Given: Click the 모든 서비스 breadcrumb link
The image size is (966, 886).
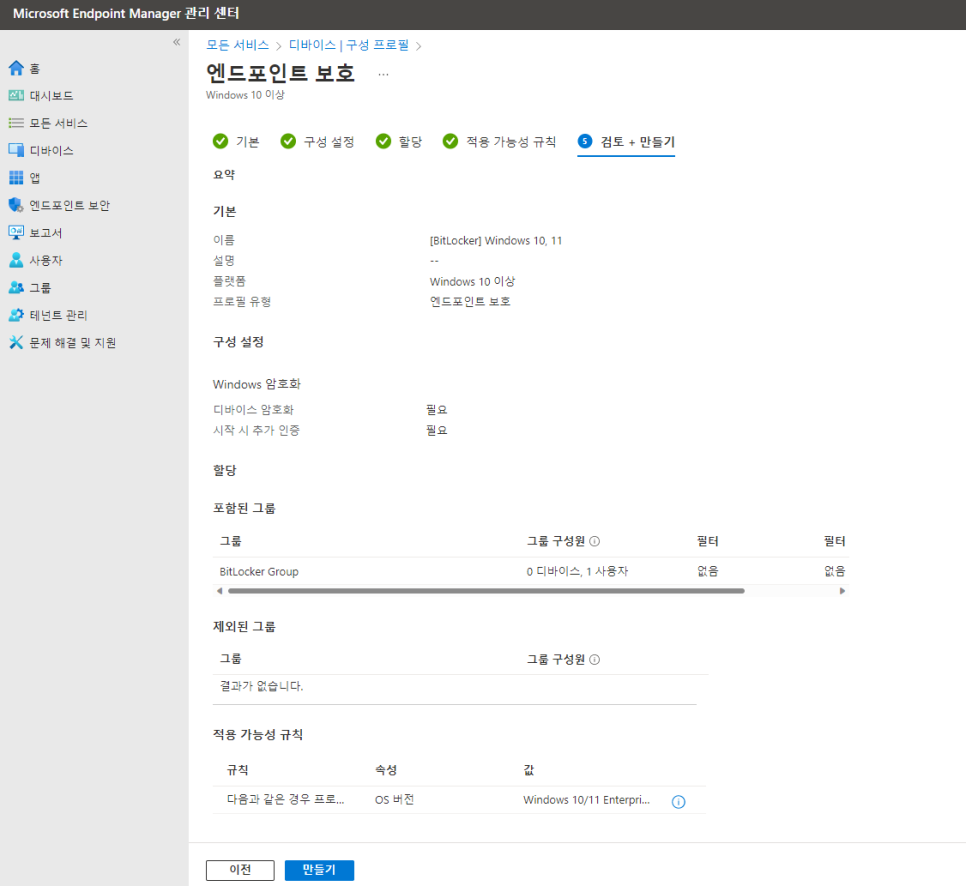Looking at the screenshot, I should (x=237, y=45).
